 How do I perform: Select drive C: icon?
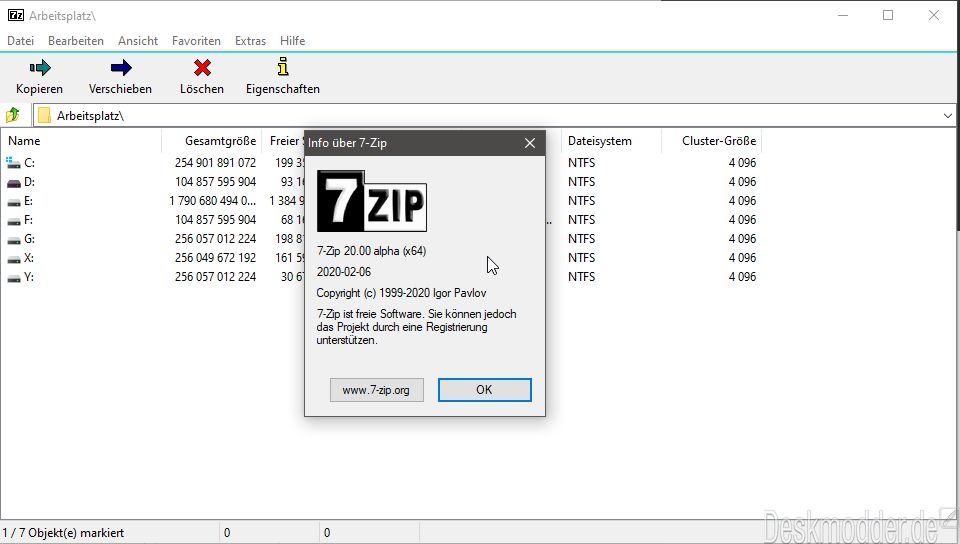[13, 163]
